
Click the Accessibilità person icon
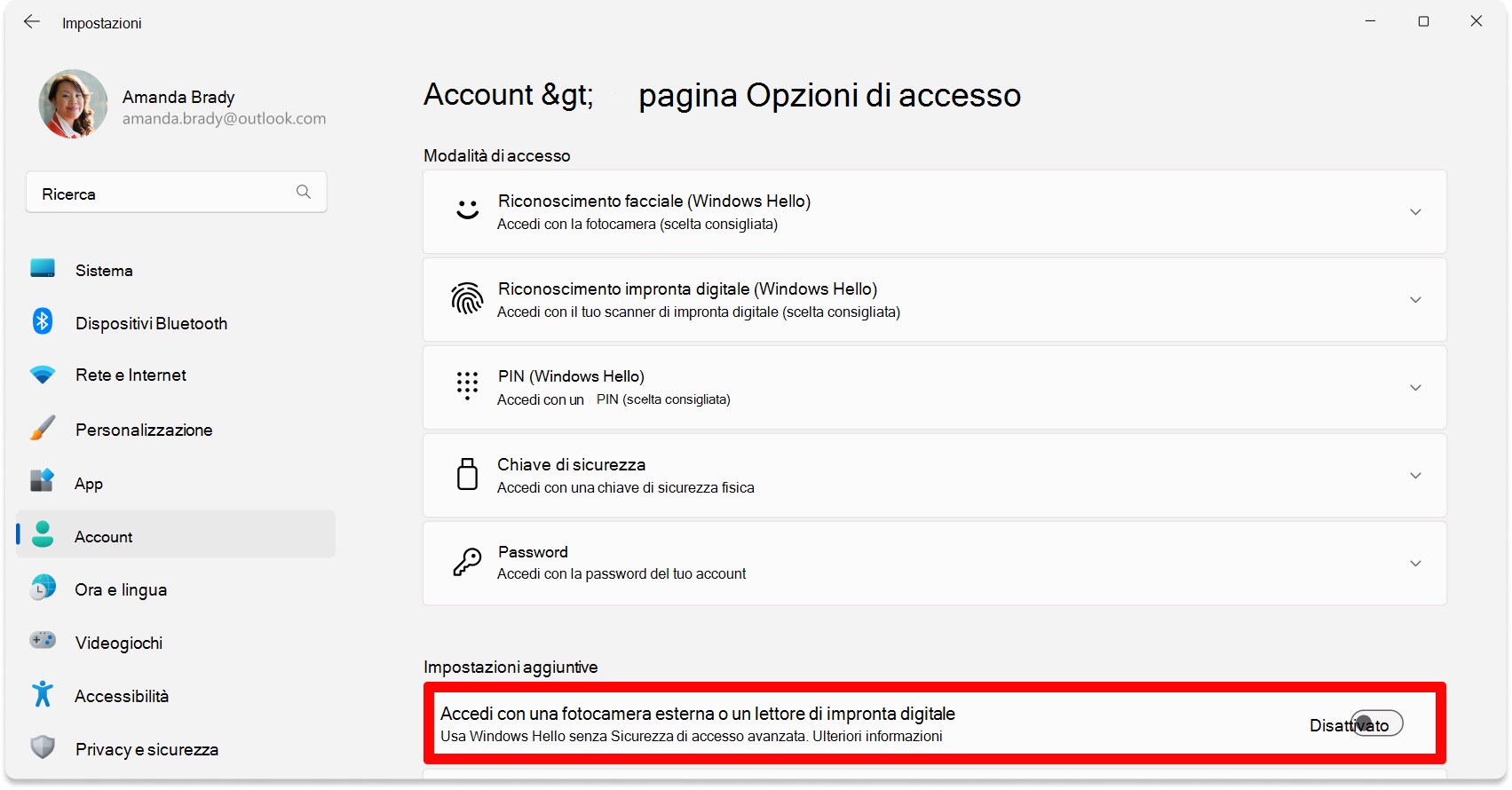click(43, 694)
